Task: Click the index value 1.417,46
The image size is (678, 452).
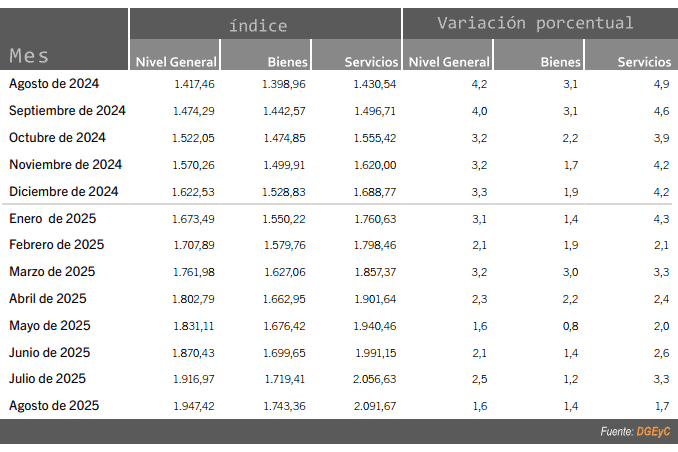Action: pos(194,84)
